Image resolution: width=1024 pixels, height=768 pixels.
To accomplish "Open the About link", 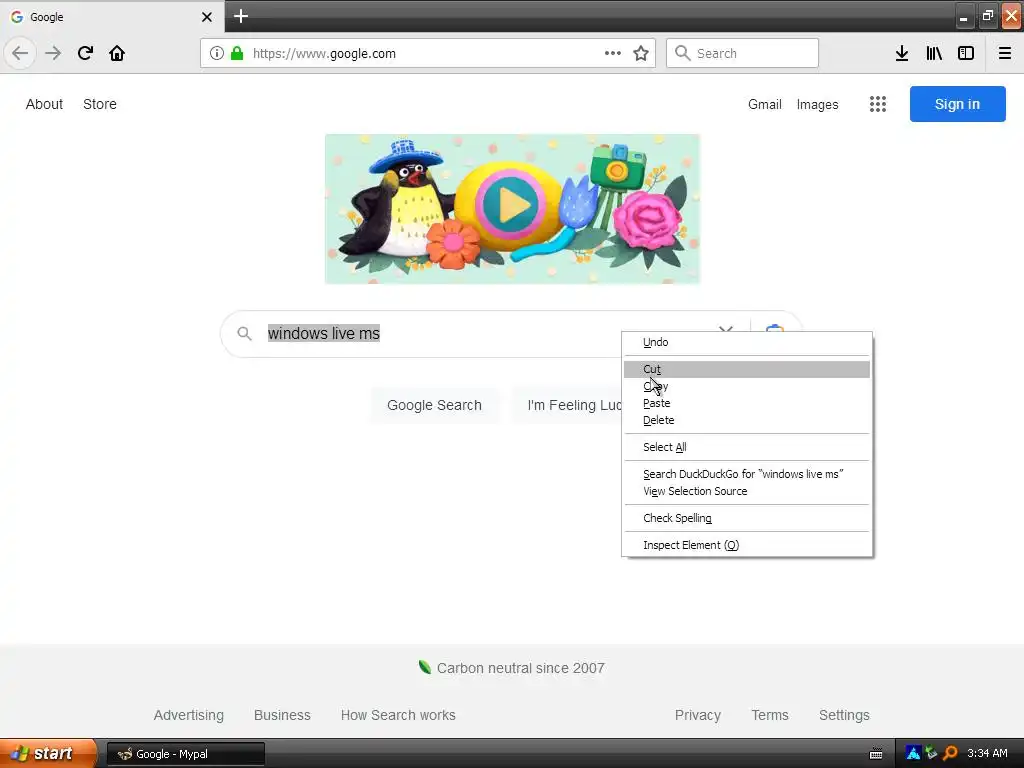I will point(44,104).
